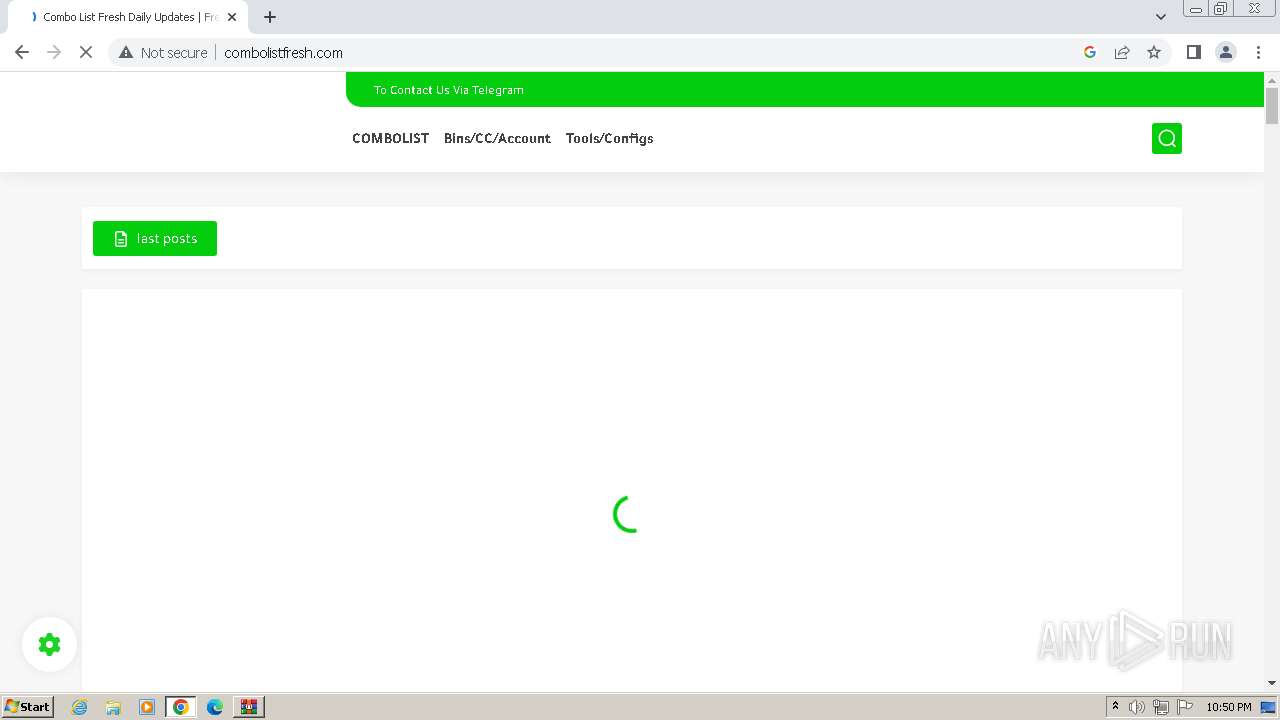Click the green search icon button
Image resolution: width=1280 pixels, height=720 pixels.
(x=1166, y=138)
